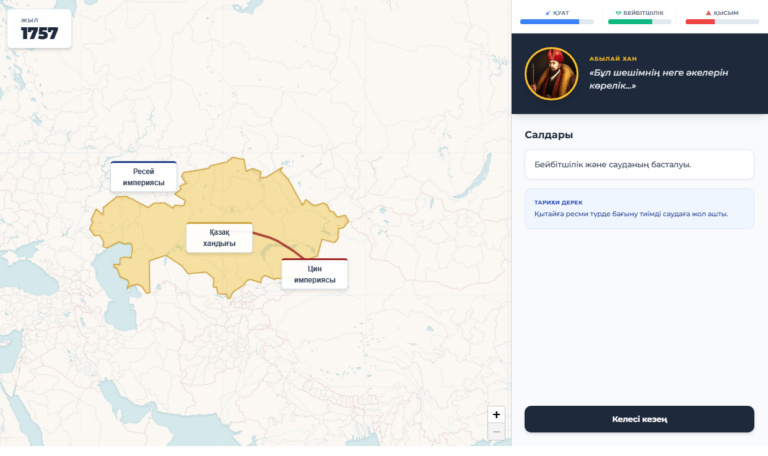768x456 pixels.
Task: Click the Қуат power icon
Action: 548,13
